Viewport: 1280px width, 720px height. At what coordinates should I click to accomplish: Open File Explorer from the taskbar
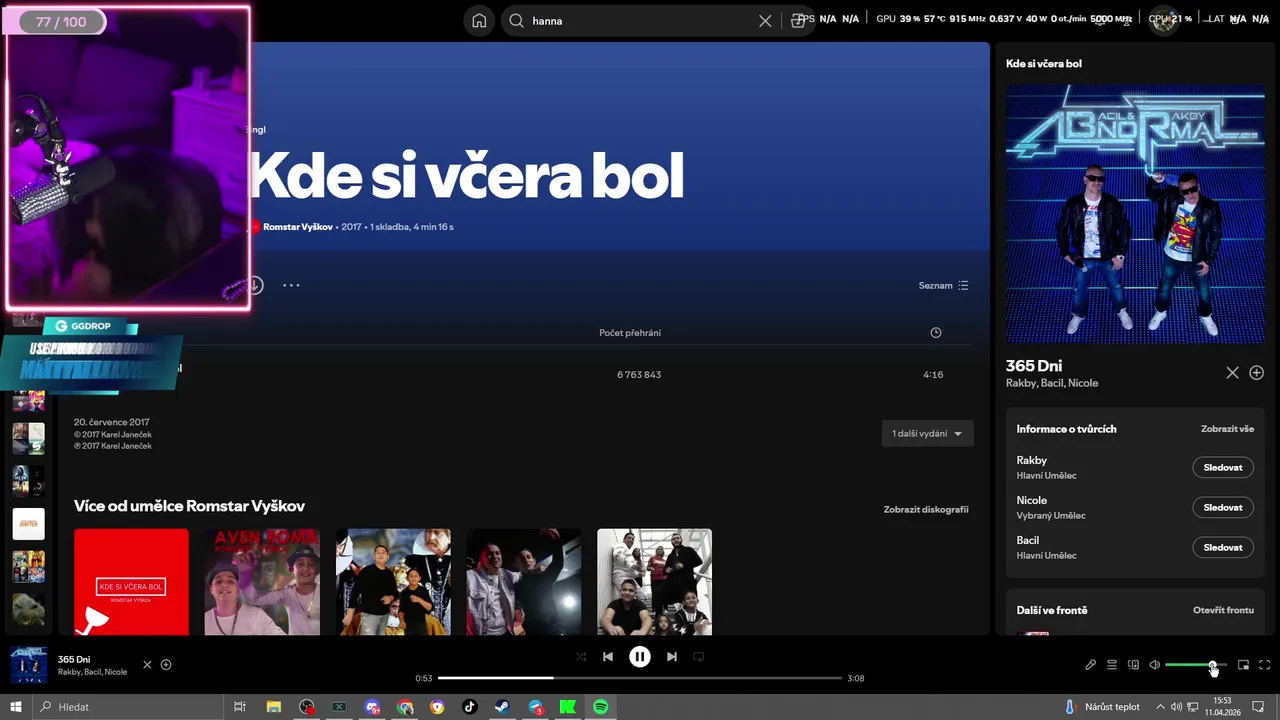(x=273, y=707)
